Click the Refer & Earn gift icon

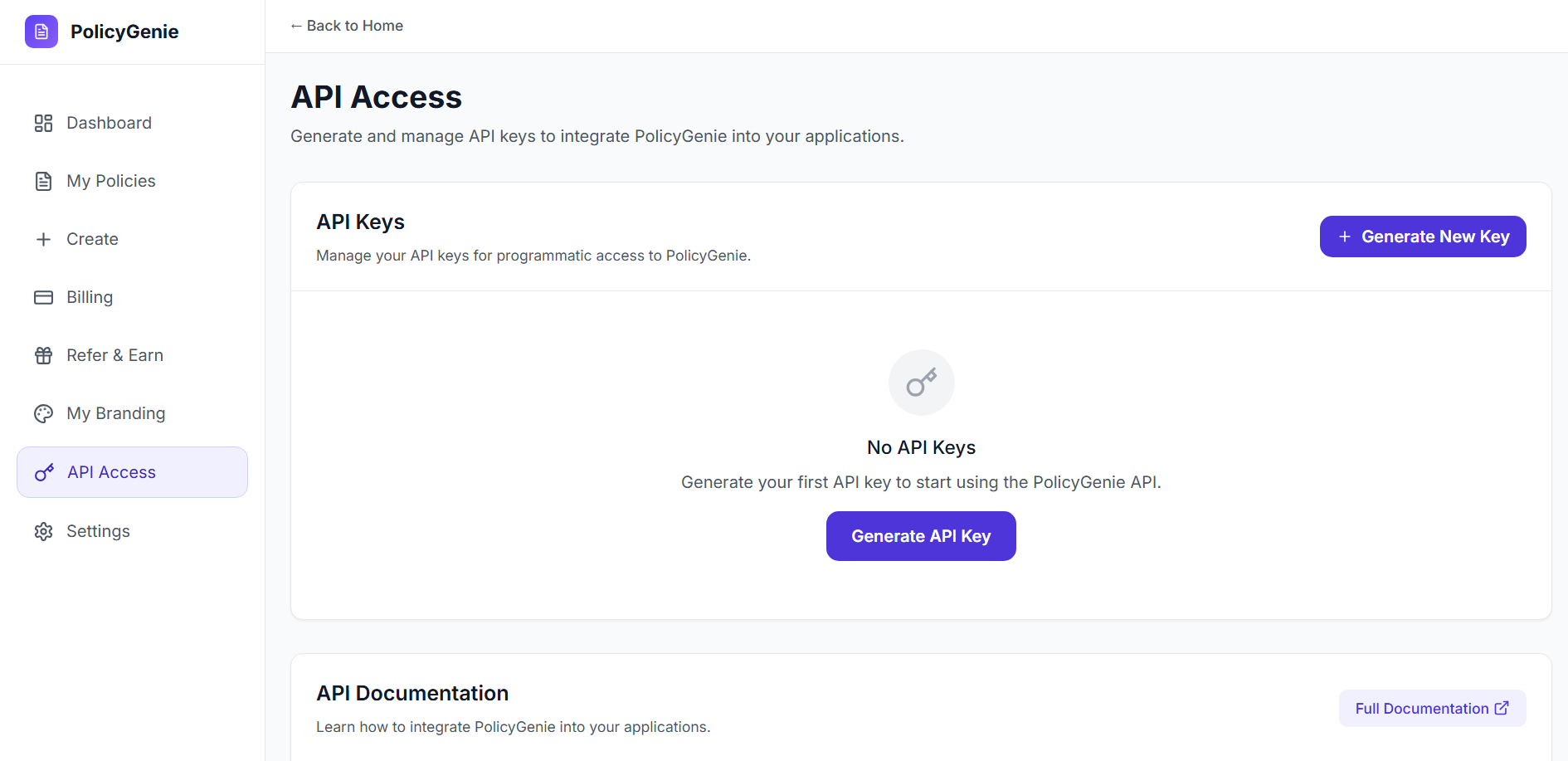(x=43, y=356)
